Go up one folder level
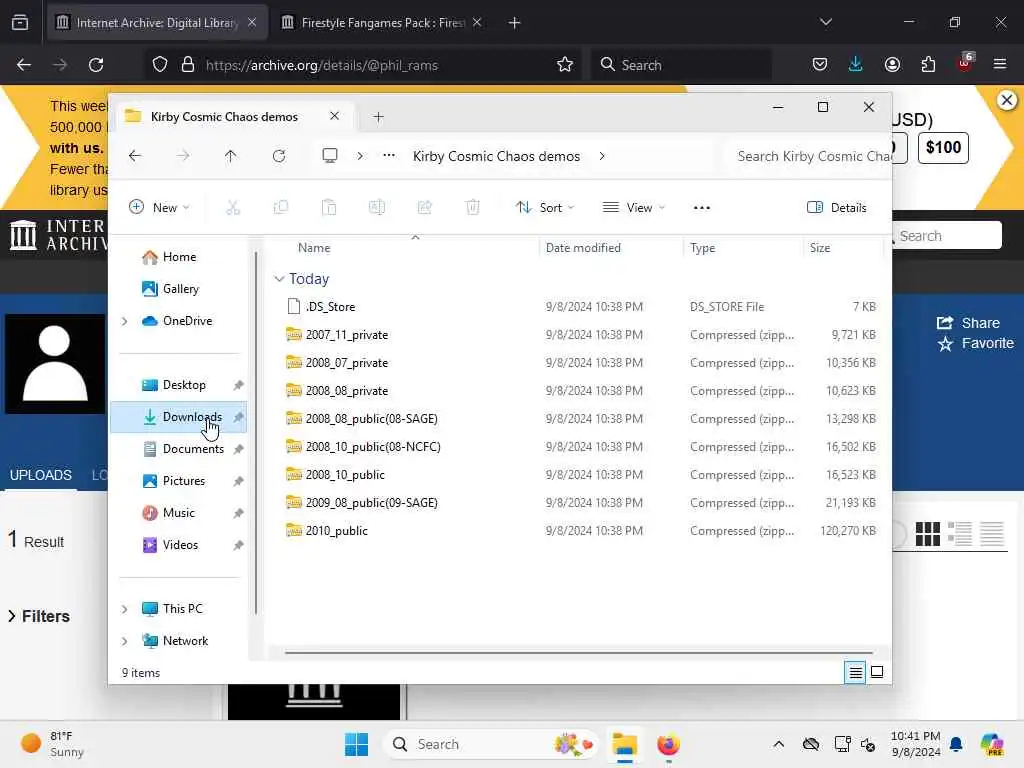The height and width of the screenshot is (768, 1024). click(x=231, y=156)
